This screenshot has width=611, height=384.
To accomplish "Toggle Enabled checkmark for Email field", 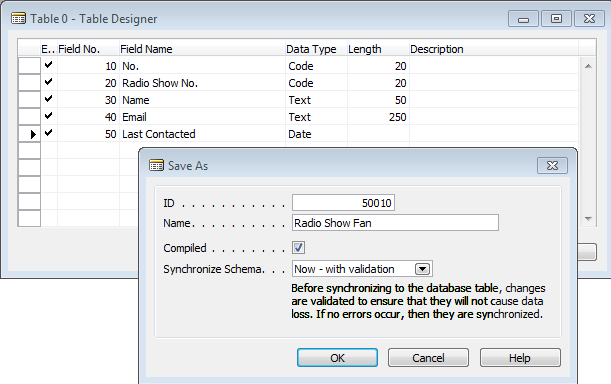I will coord(49,117).
